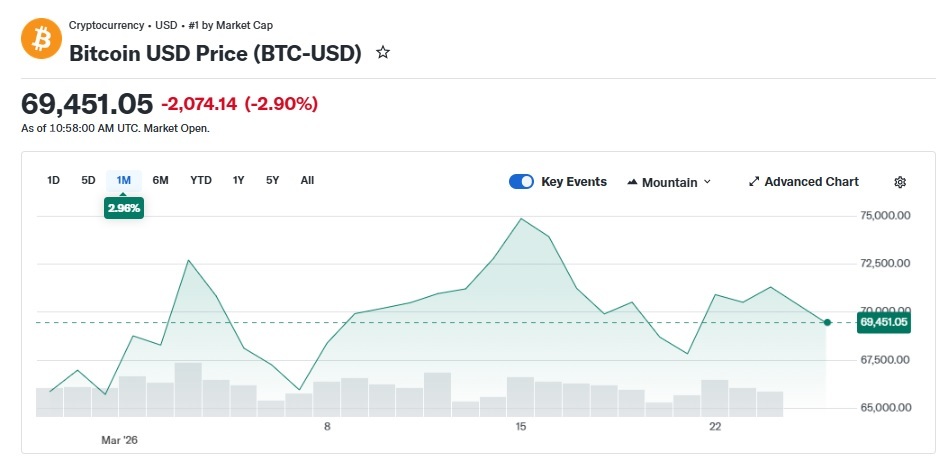Select the 5D time range tab
Screen dimensions: 939x457
click(x=88, y=180)
